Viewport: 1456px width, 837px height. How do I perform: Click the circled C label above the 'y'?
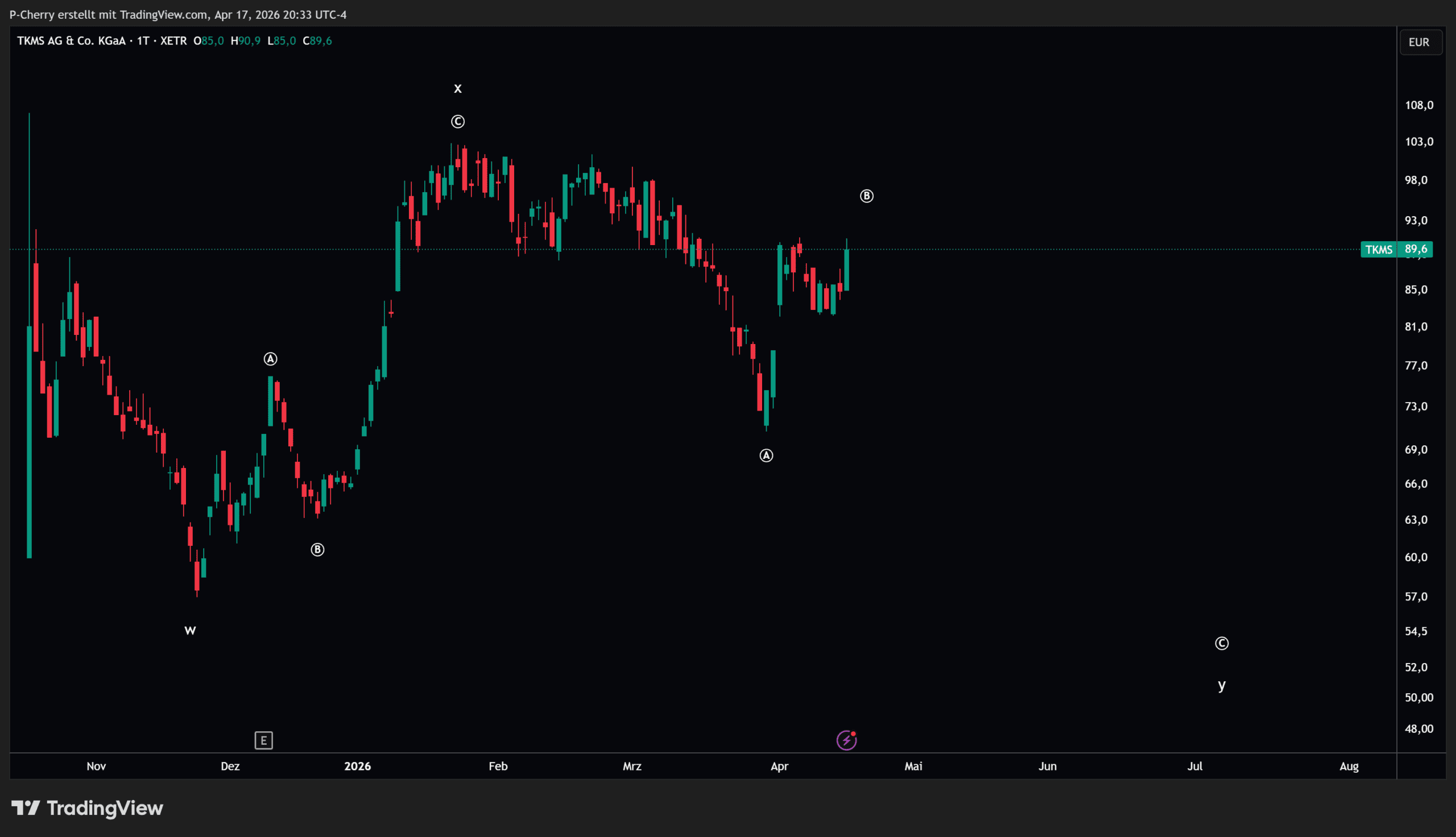pyautogui.click(x=1222, y=643)
